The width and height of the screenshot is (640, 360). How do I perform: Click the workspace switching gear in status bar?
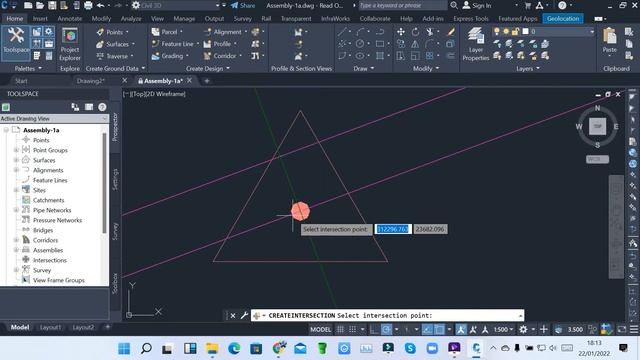click(523, 329)
